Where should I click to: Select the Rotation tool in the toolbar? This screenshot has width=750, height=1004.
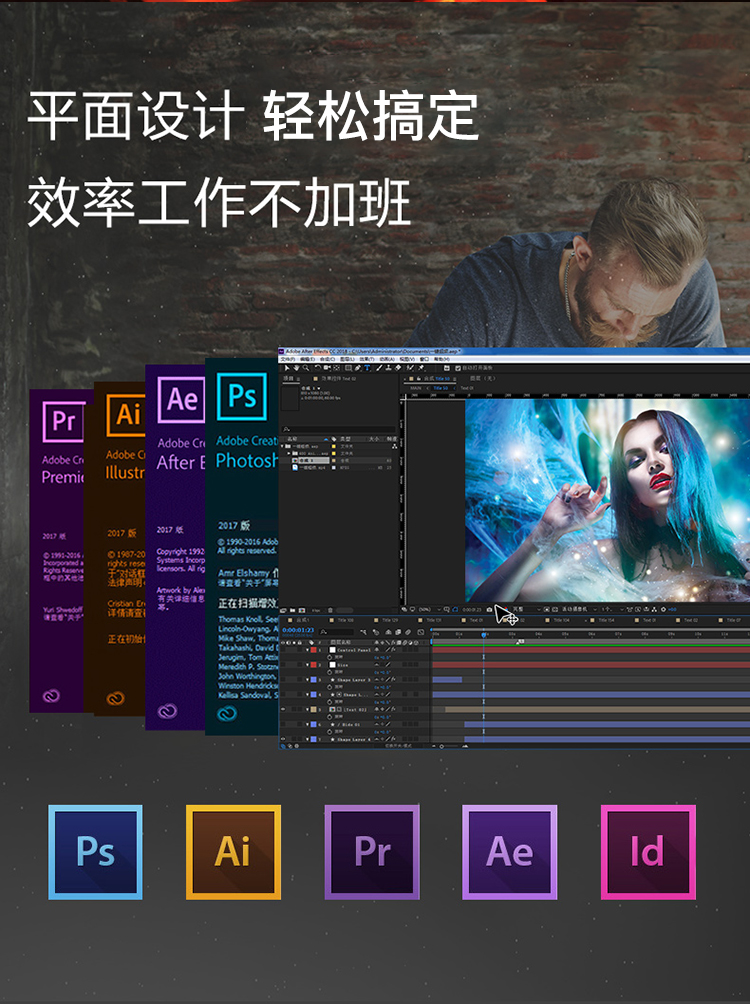click(317, 368)
